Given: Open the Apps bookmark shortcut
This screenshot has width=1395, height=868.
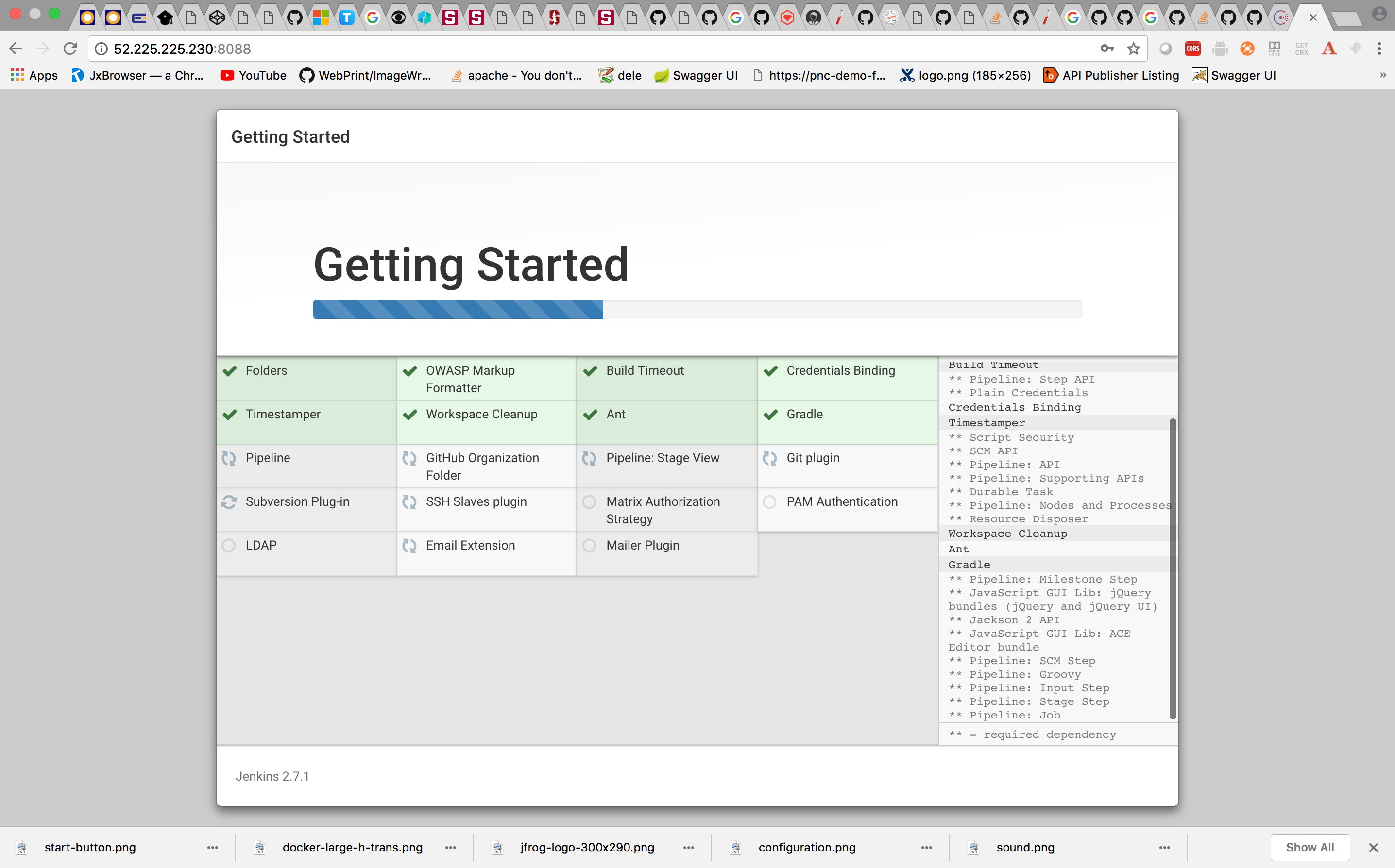Looking at the screenshot, I should pos(34,75).
